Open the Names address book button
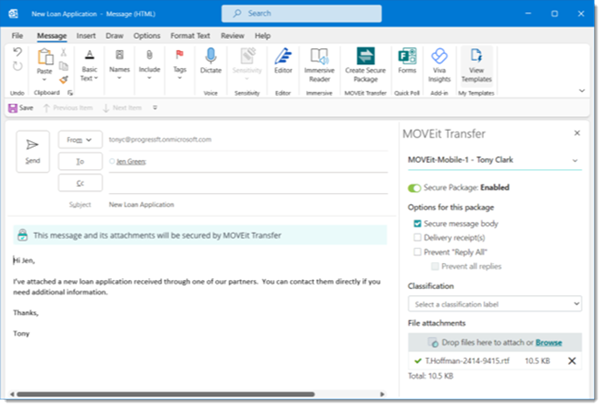The height and width of the screenshot is (407, 602). pyautogui.click(x=119, y=64)
